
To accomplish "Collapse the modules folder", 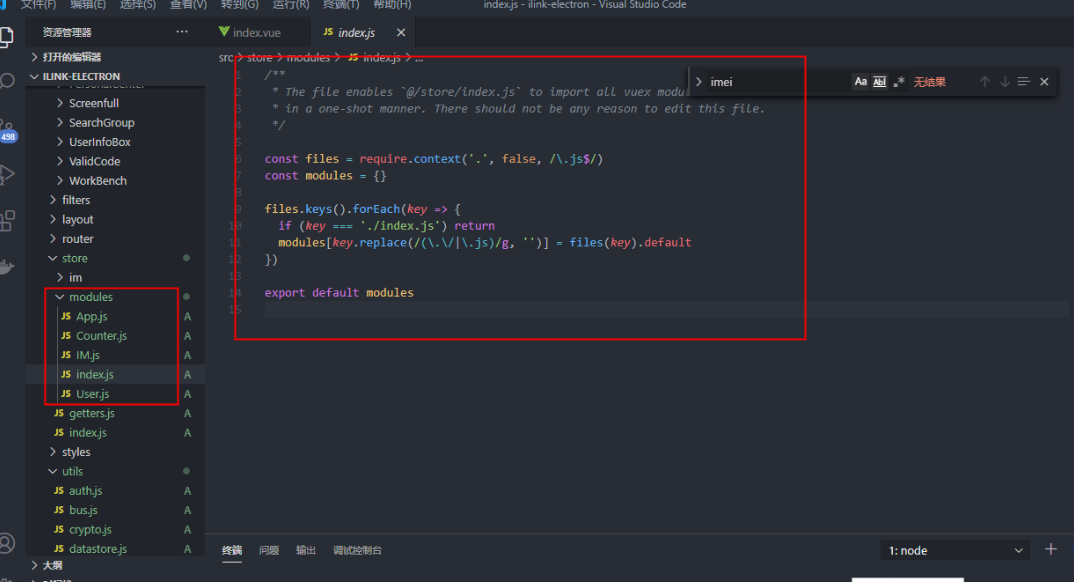I will tap(115, 297).
